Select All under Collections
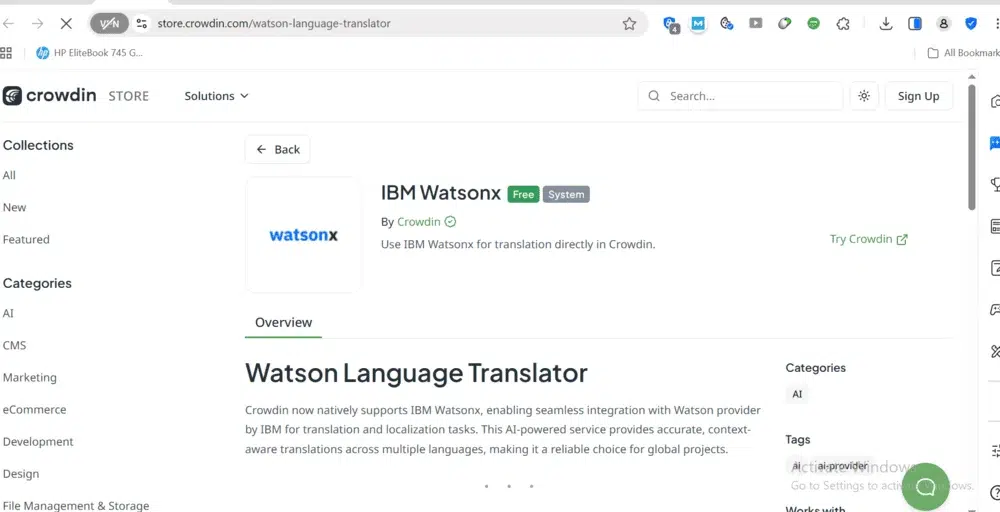Image resolution: width=1000 pixels, height=512 pixels. (x=9, y=175)
